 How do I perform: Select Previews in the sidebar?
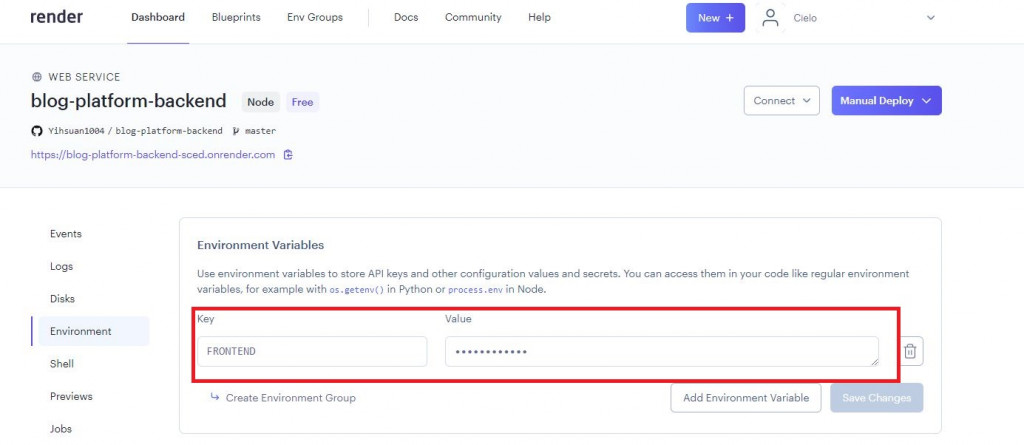[71, 396]
